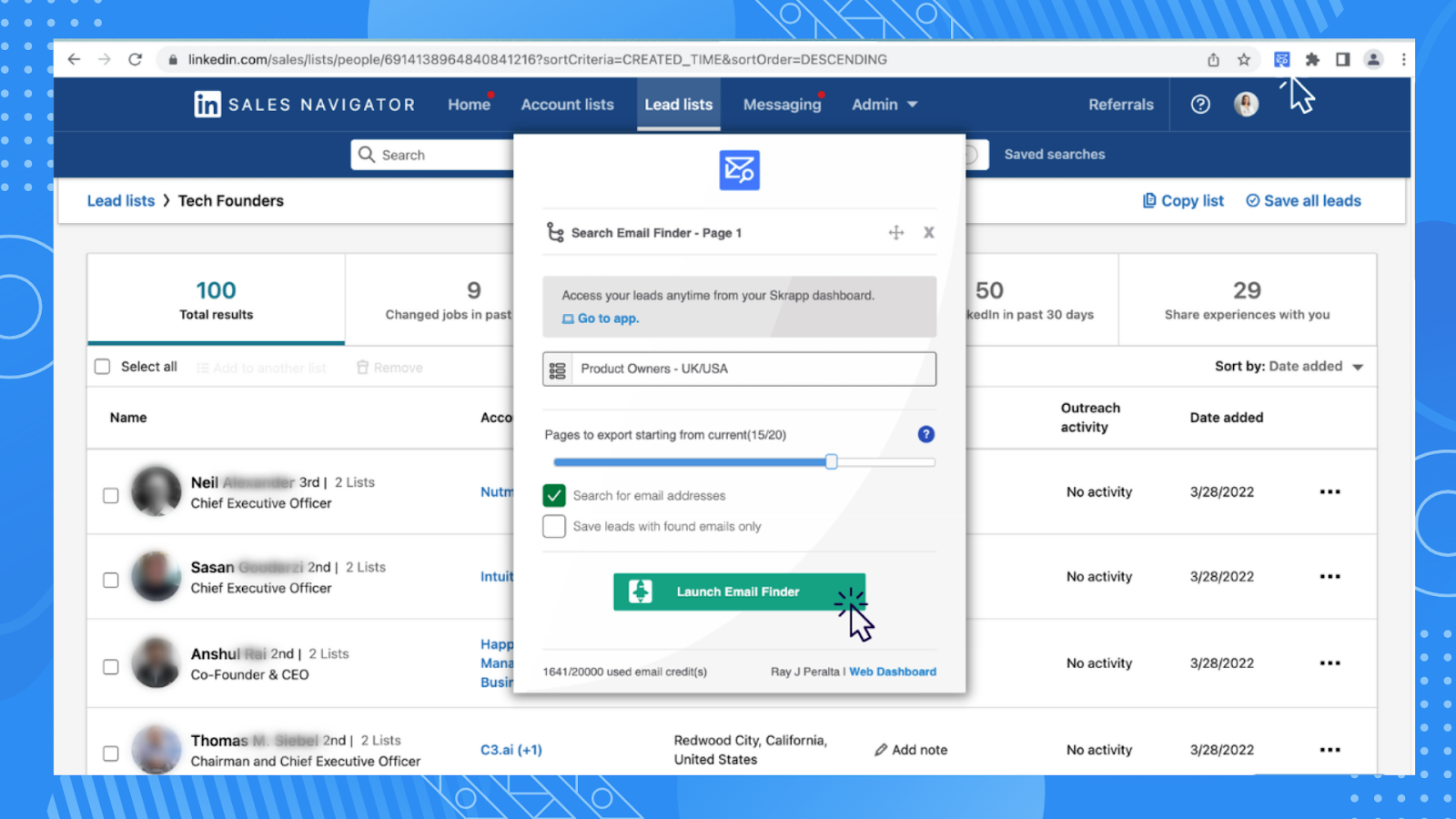
Task: Click the Date added column header
Action: [1227, 418]
